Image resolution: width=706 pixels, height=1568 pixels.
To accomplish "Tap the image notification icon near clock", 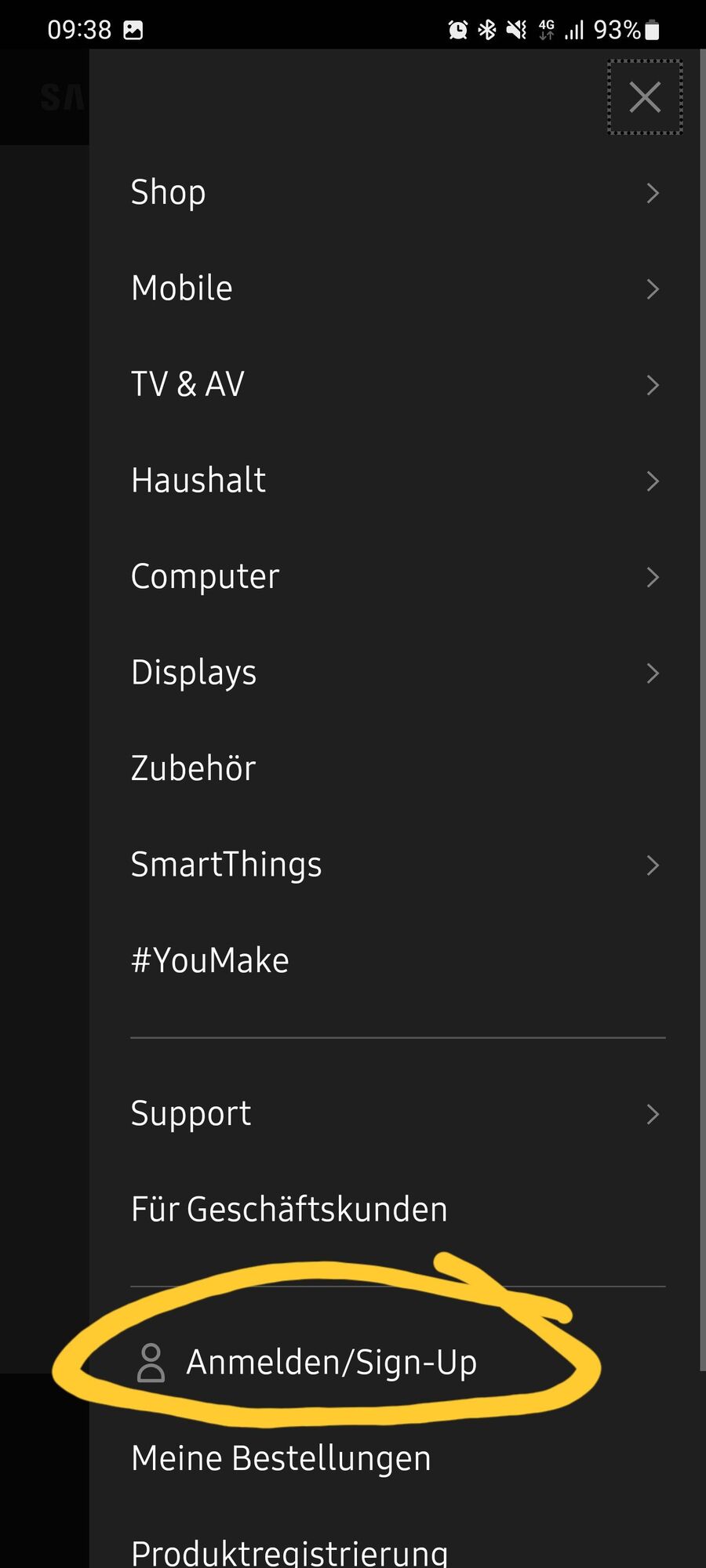I will 133,31.
